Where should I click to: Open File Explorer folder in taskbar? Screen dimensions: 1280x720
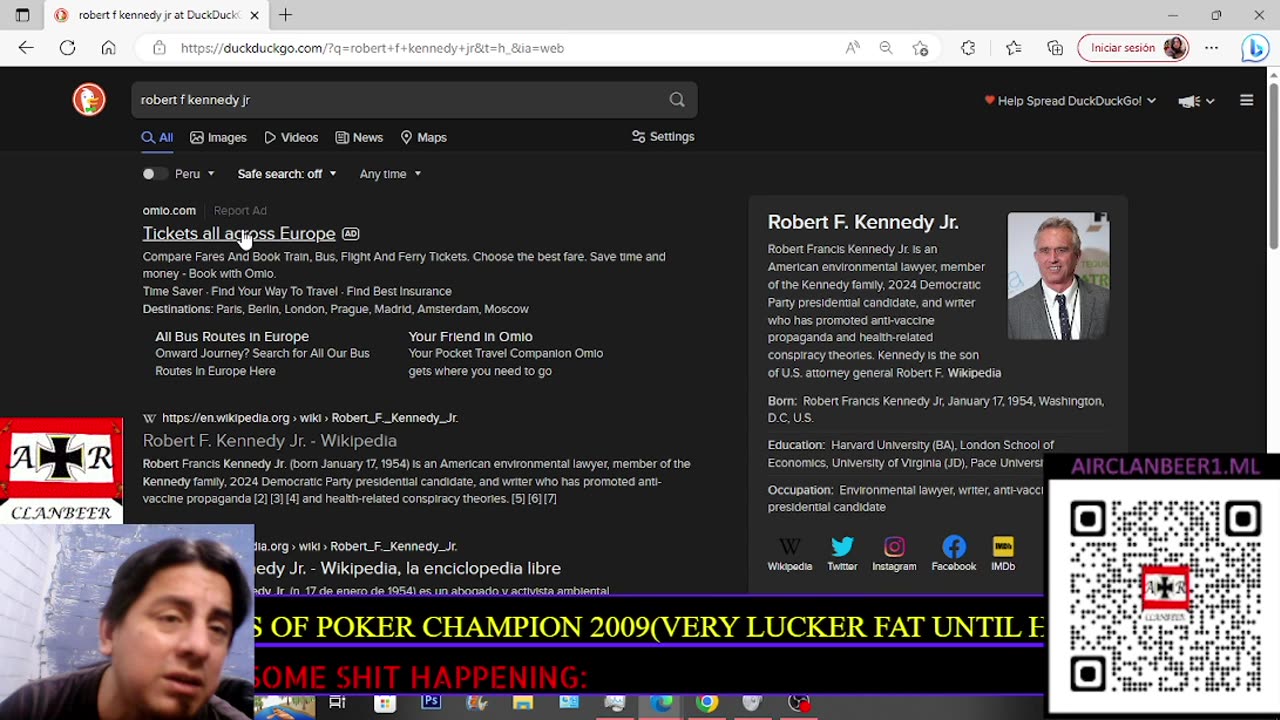pyautogui.click(x=523, y=703)
